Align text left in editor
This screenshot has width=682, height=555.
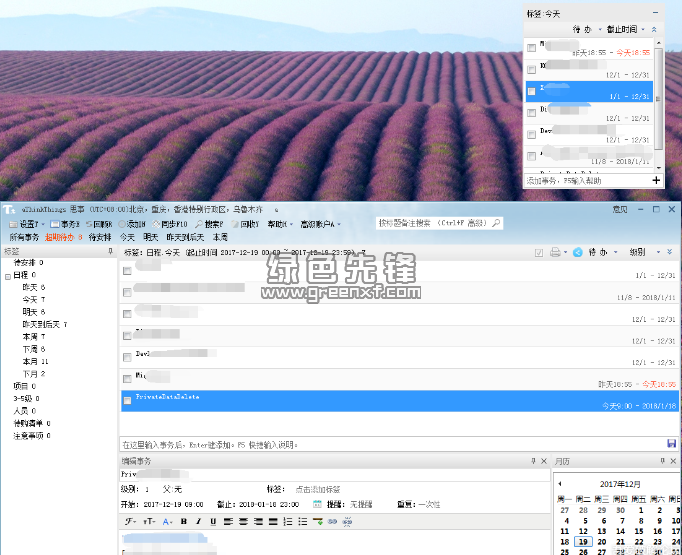[x=228, y=522]
